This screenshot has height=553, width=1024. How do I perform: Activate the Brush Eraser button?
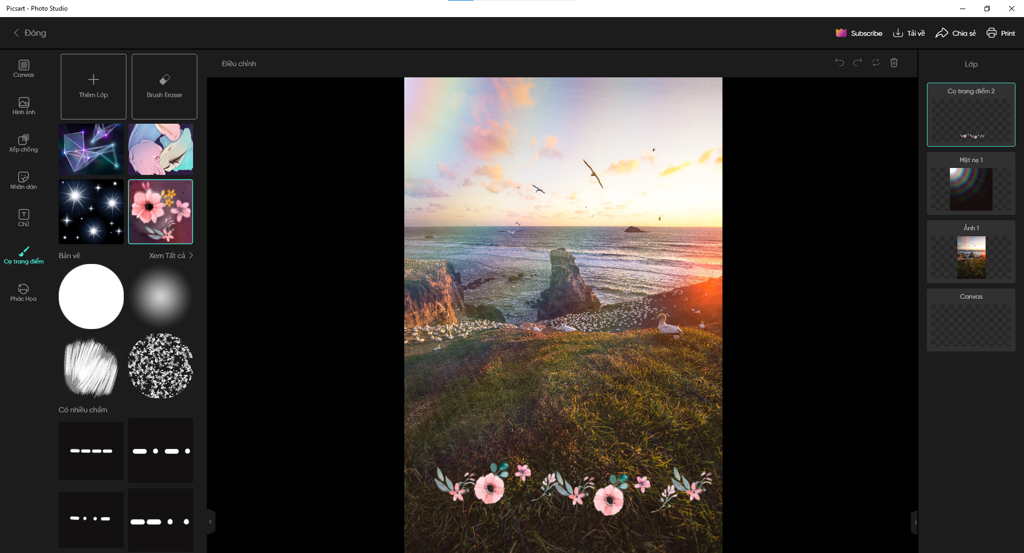tap(164, 86)
